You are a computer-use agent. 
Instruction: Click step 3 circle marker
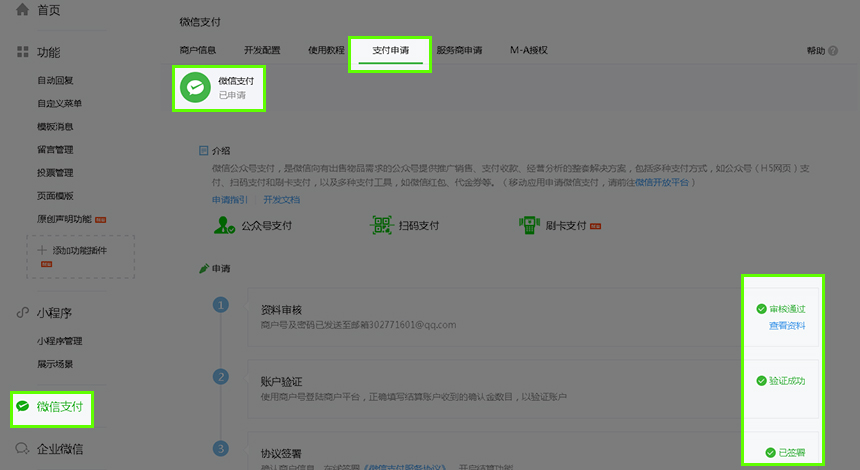pyautogui.click(x=221, y=449)
